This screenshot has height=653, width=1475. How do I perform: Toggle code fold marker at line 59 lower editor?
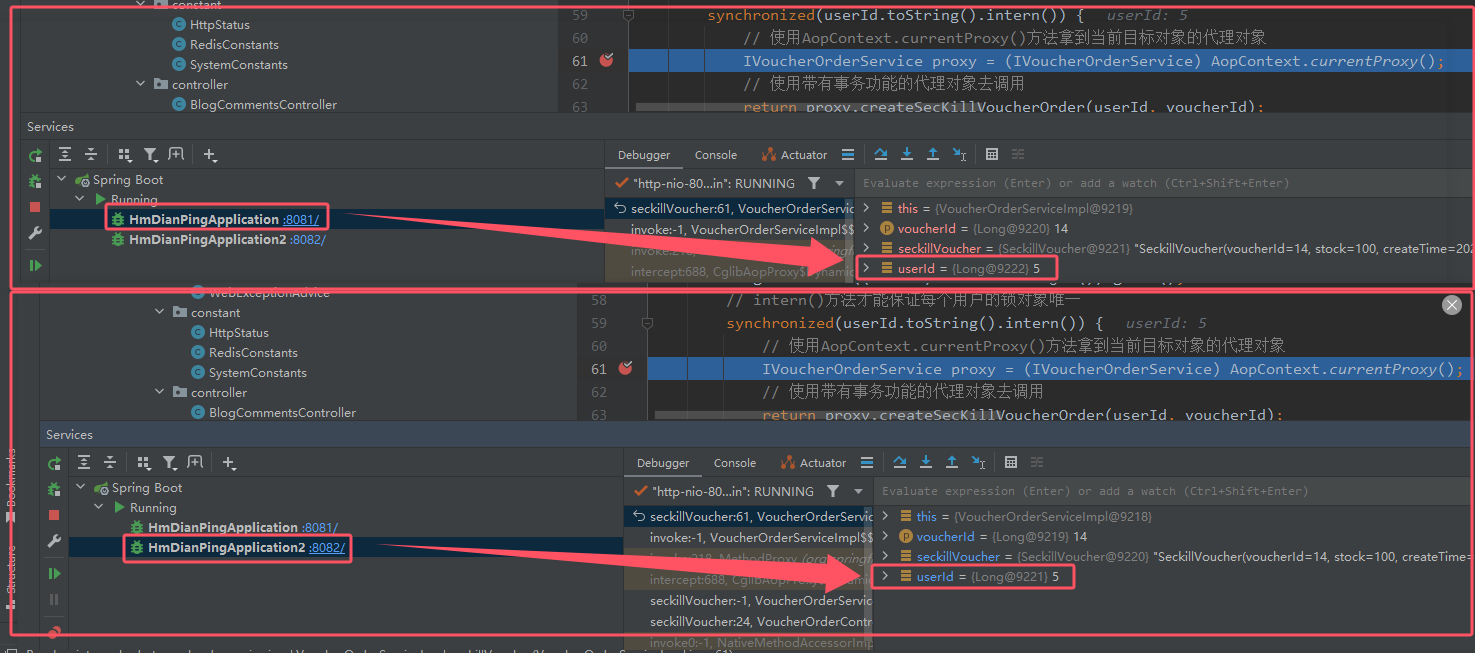tap(647, 324)
